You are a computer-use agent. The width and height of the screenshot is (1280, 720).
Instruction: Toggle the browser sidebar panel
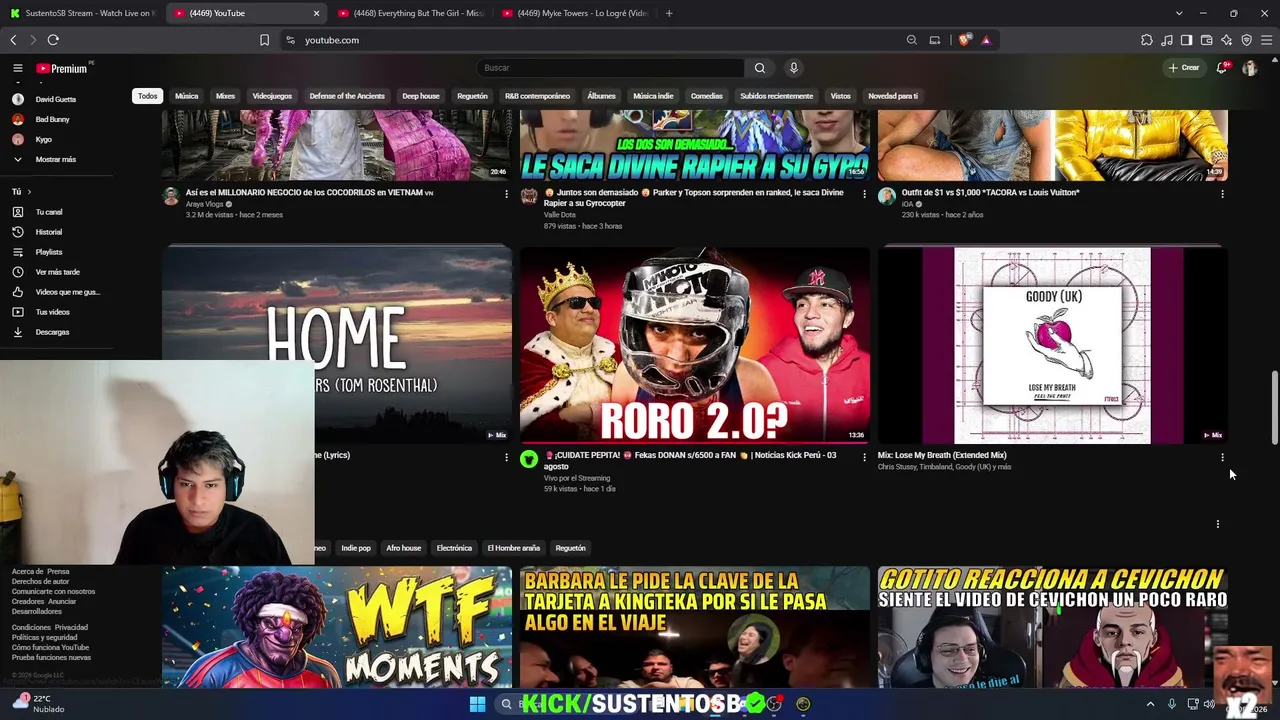[1186, 40]
